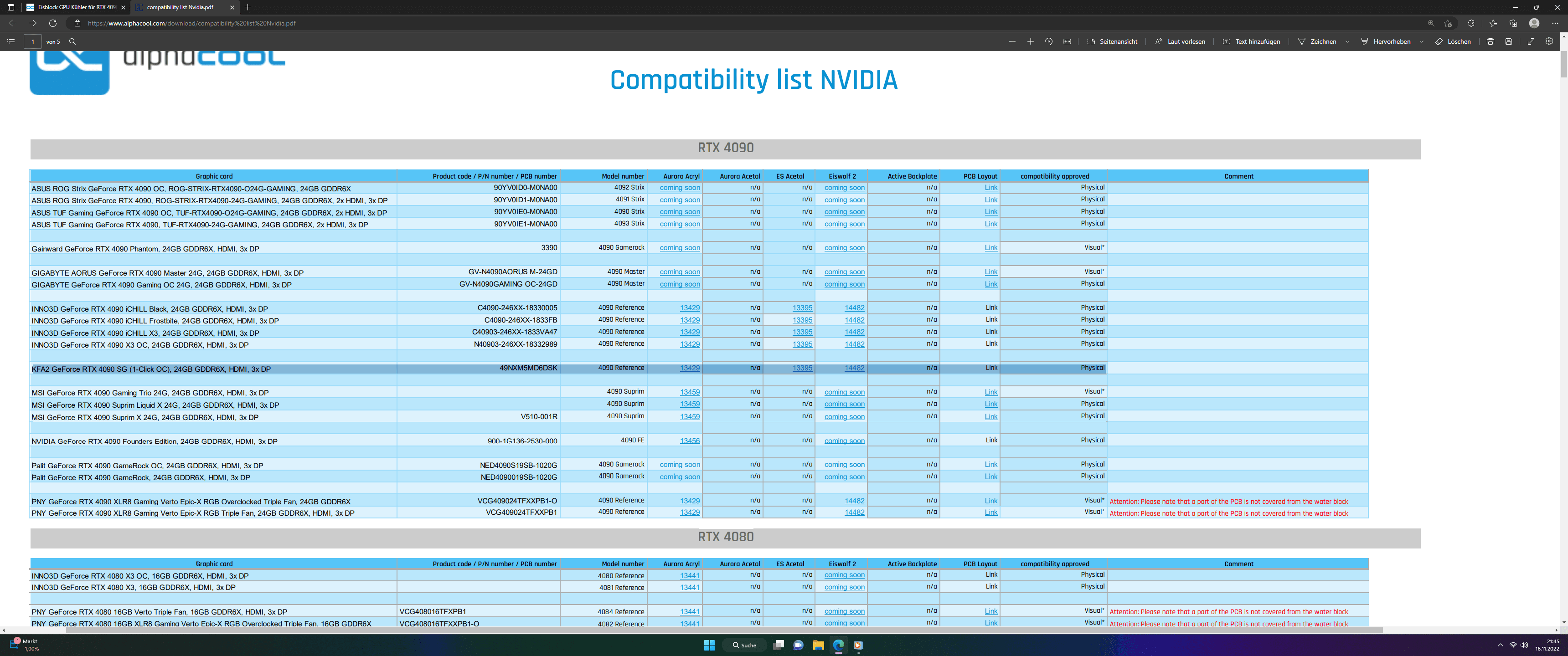The height and width of the screenshot is (656, 1568).
Task: Print the PDF document
Action: point(1490,41)
